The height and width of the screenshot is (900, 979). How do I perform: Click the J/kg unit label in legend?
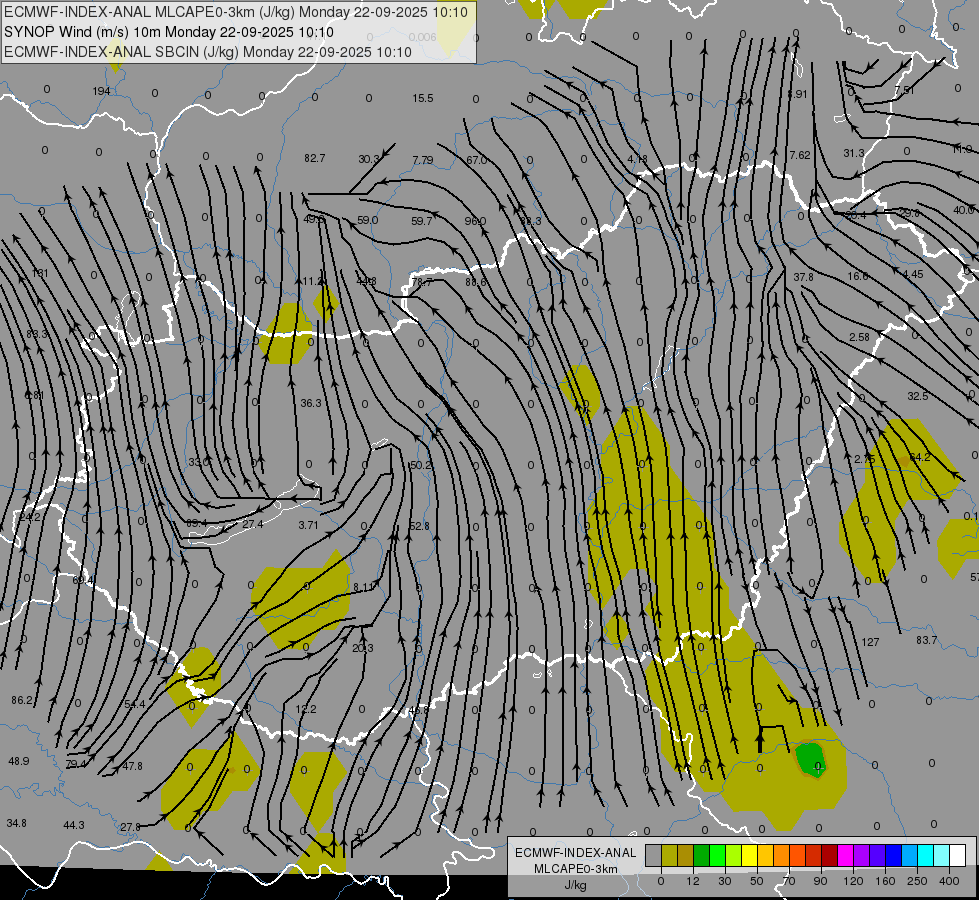coord(575,884)
